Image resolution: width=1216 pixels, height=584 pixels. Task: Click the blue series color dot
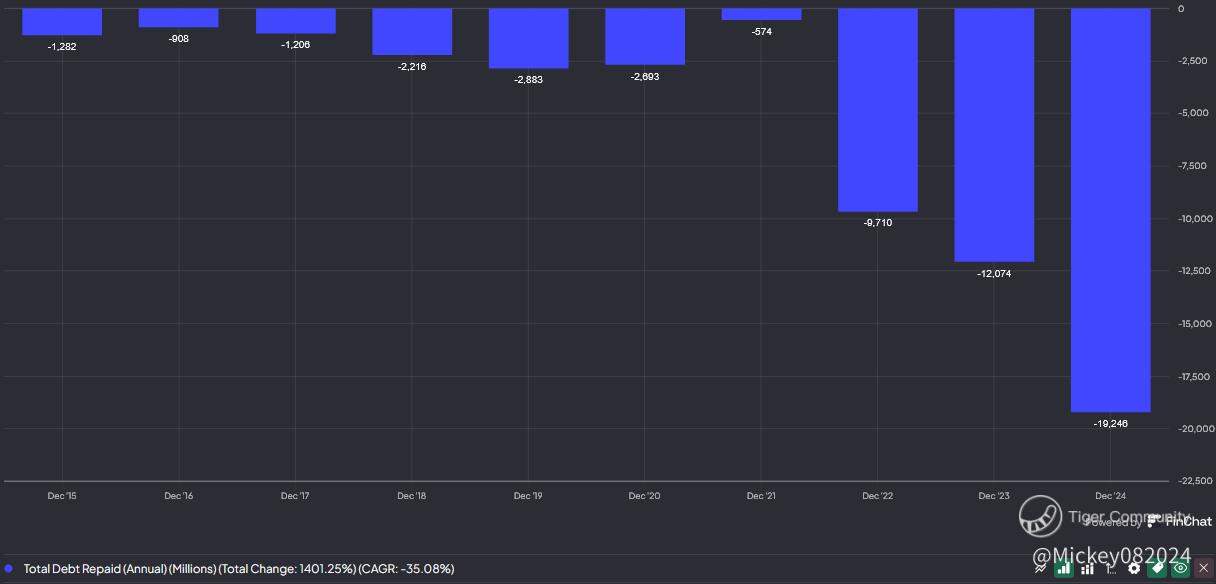pyautogui.click(x=9, y=568)
